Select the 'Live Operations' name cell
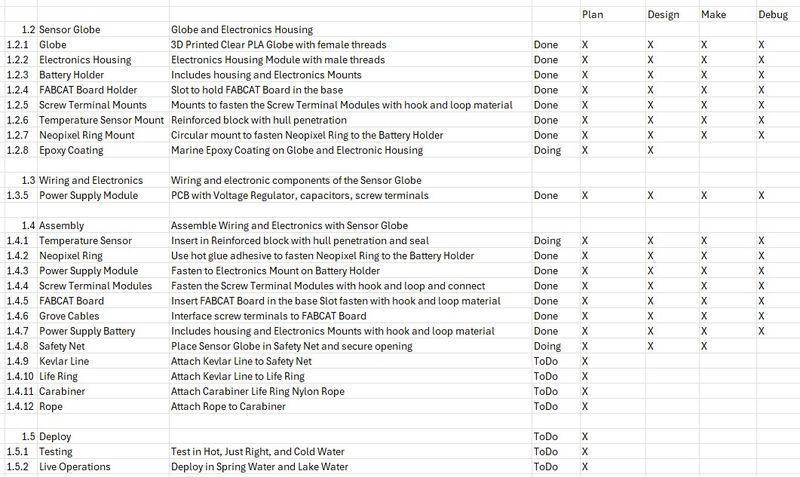 75,467
